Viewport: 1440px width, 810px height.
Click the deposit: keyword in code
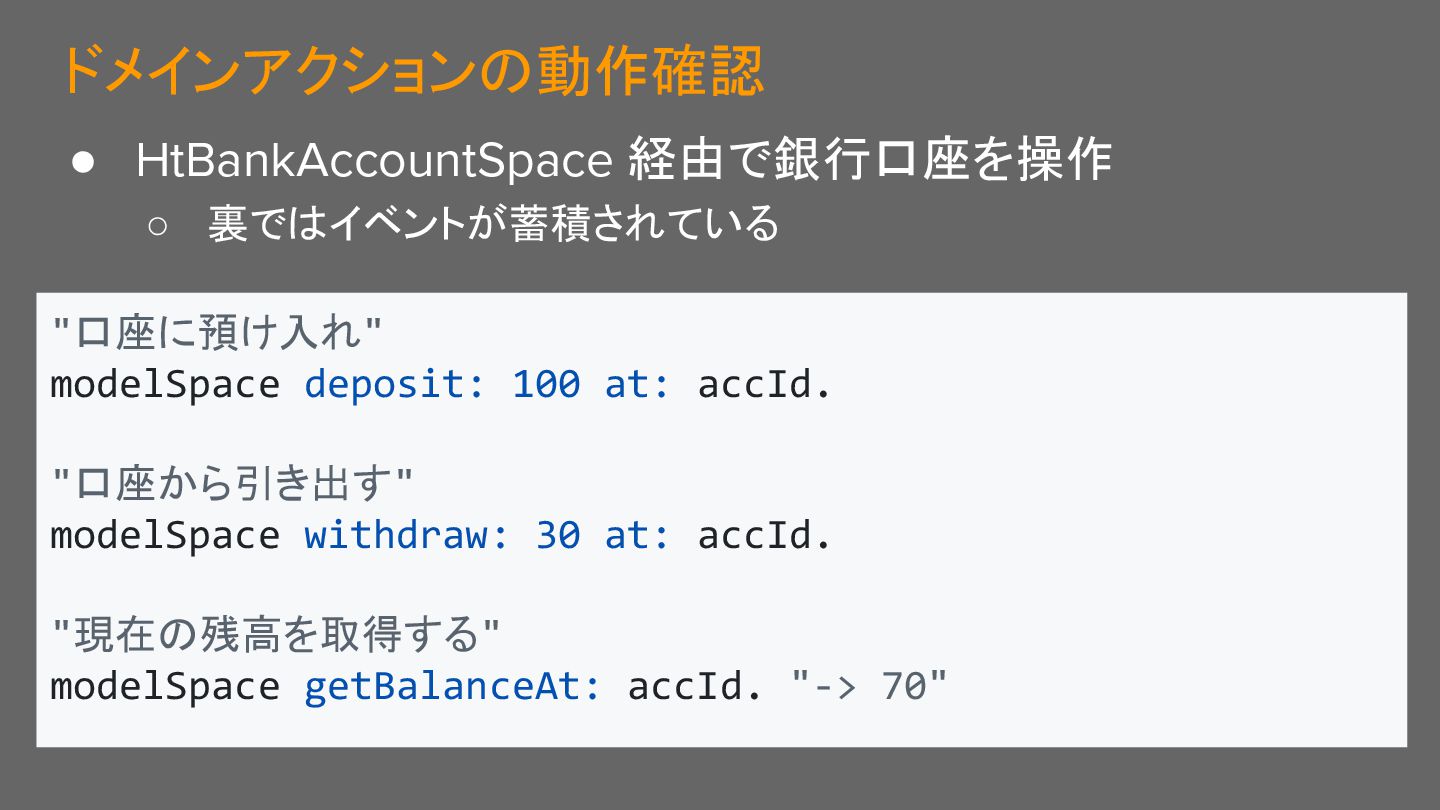[x=395, y=384]
